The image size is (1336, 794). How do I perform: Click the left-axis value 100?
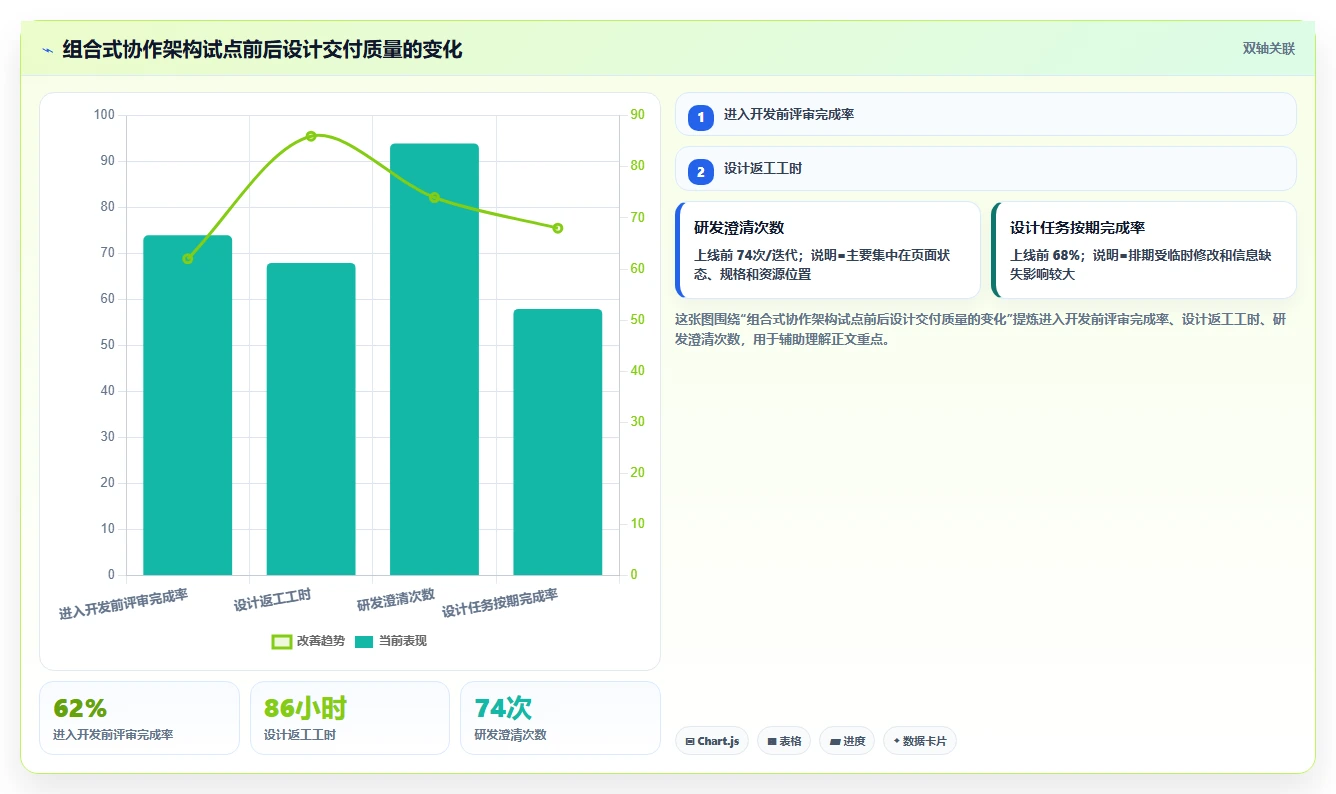click(x=105, y=115)
